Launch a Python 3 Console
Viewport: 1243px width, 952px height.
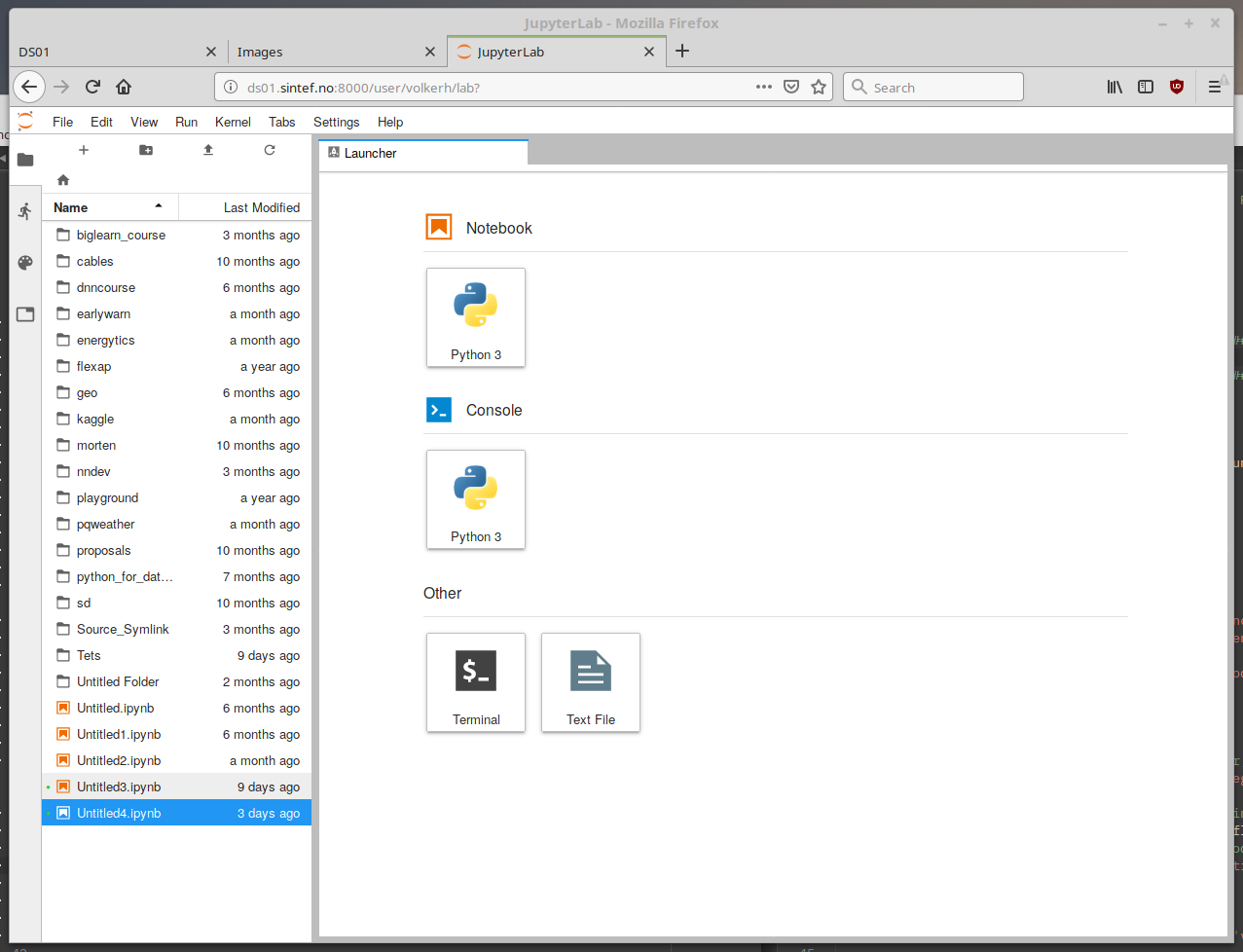[476, 499]
